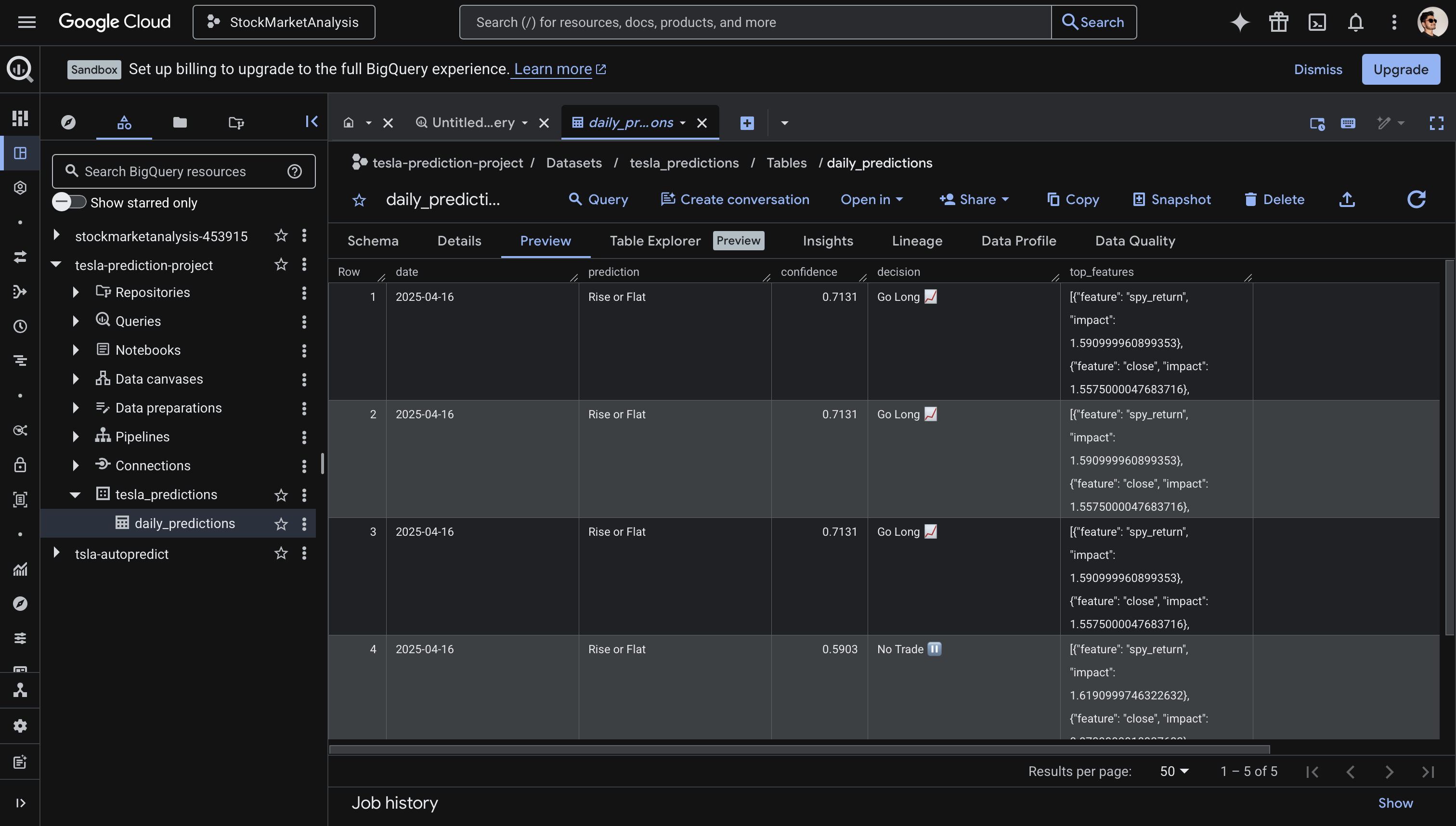Star the tesla-prediction-project resource
1456x826 pixels.
[281, 265]
